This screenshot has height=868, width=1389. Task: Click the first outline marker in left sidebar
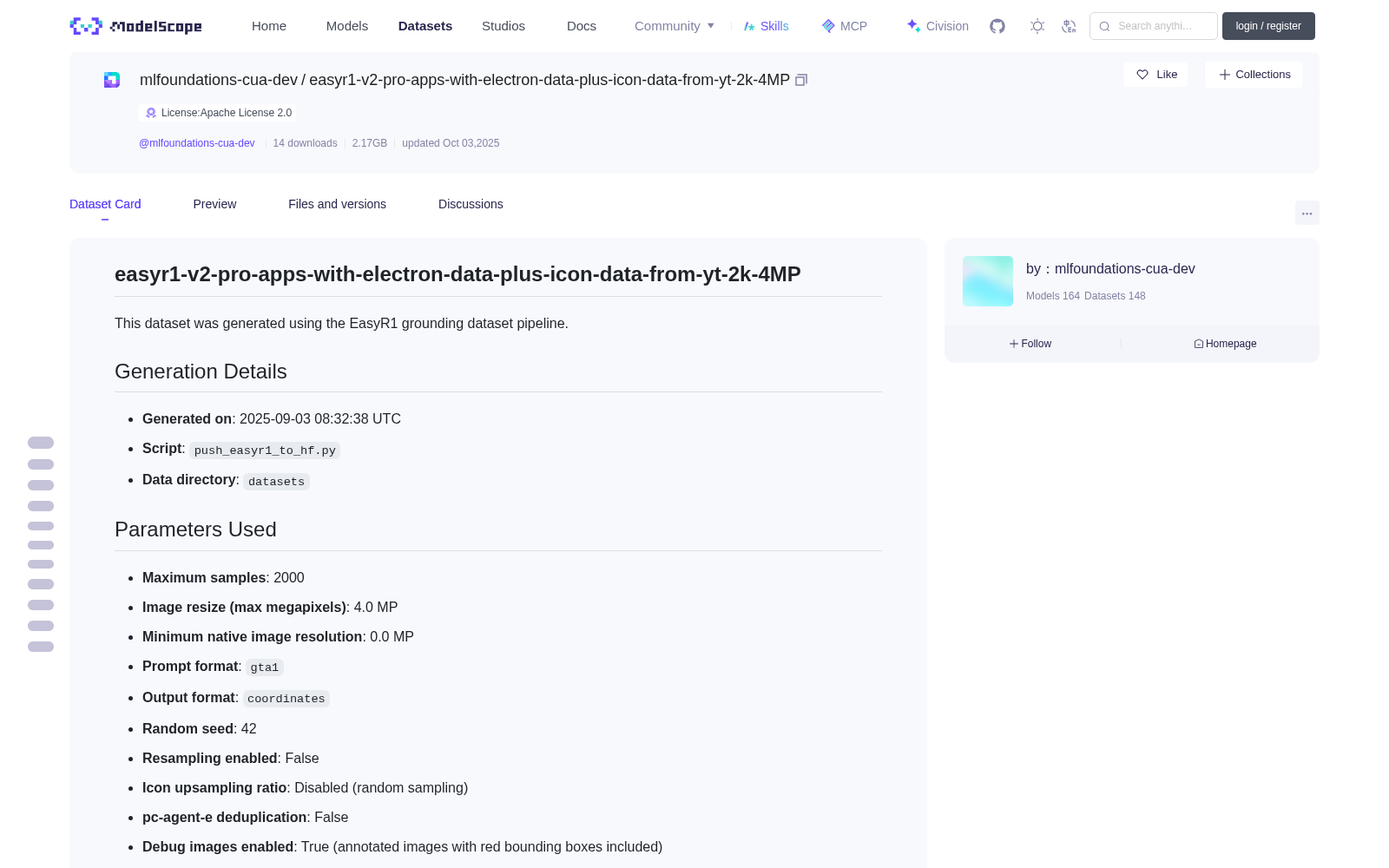point(41,443)
